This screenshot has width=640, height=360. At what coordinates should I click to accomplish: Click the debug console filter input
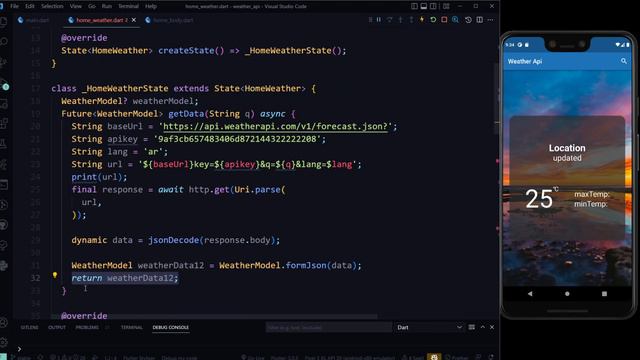click(329, 327)
